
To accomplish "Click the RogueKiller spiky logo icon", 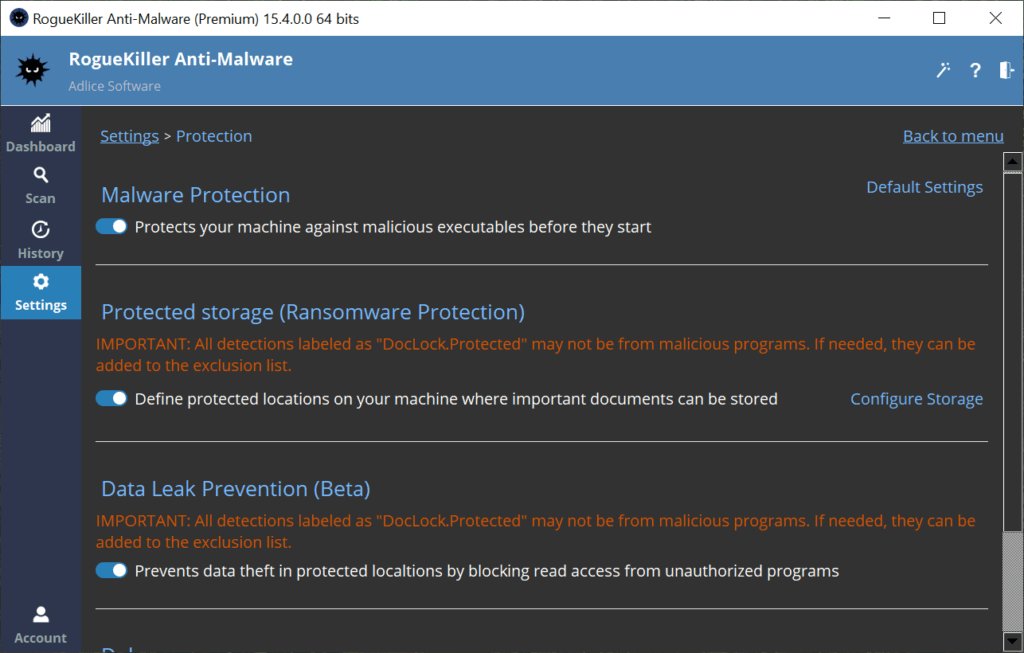I will pos(33,70).
